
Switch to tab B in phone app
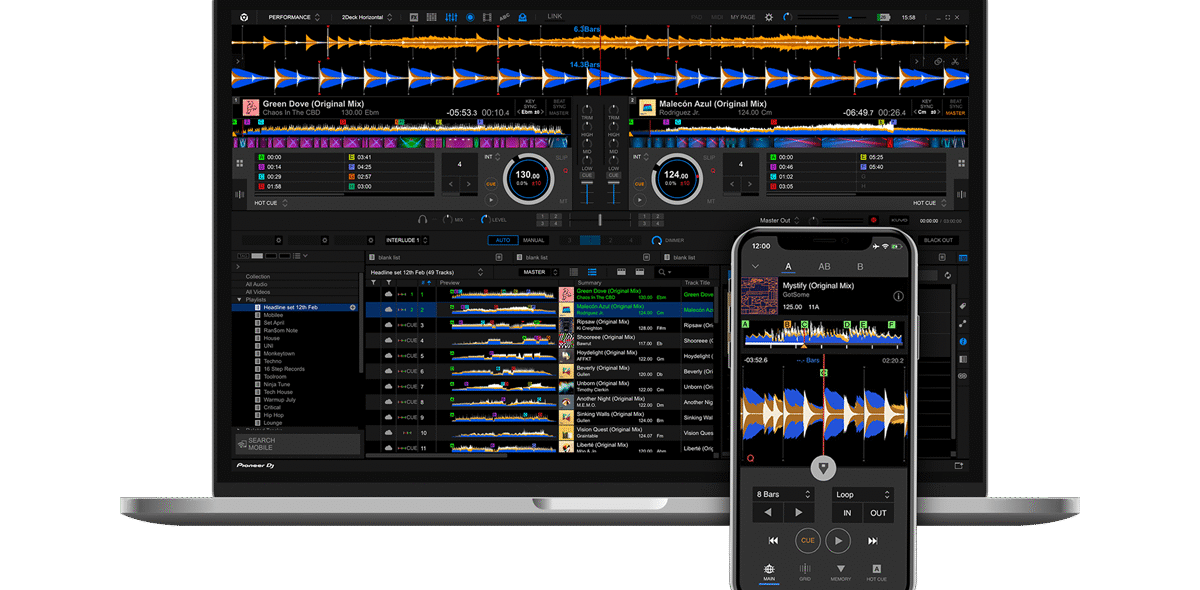860,266
